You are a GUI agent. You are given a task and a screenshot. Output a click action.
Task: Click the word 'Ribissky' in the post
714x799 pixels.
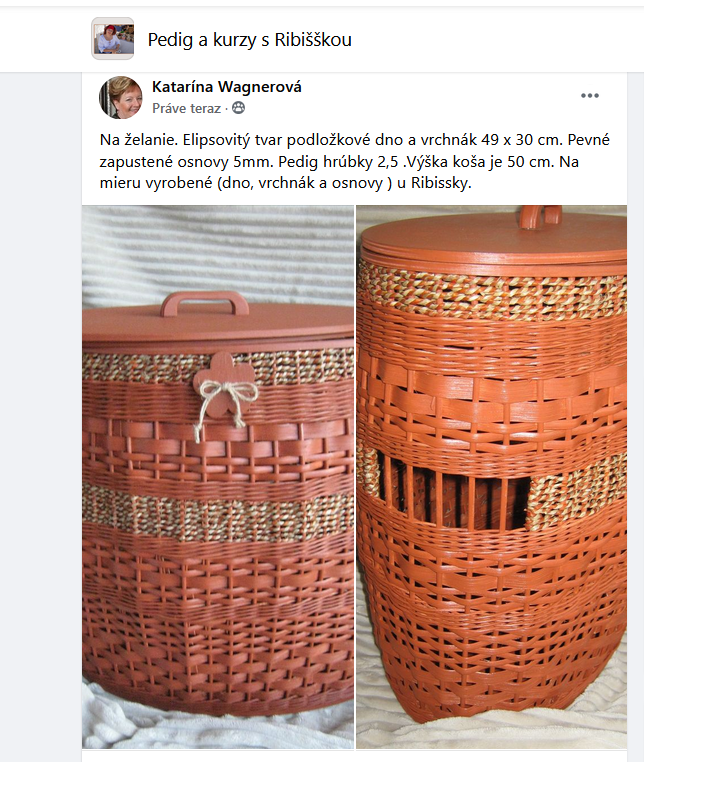tap(439, 183)
